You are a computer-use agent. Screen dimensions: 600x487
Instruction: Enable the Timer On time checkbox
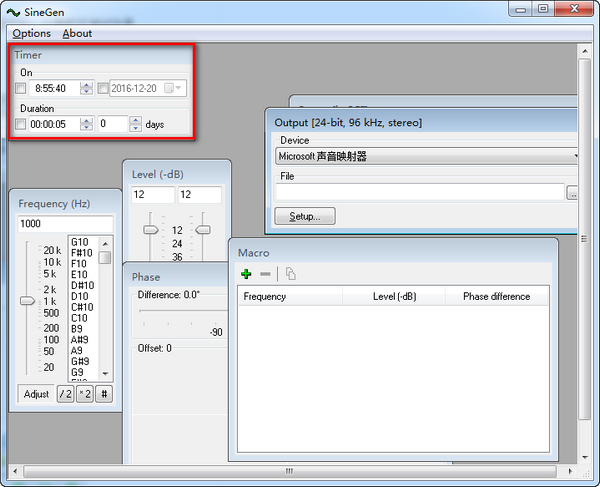click(21, 88)
